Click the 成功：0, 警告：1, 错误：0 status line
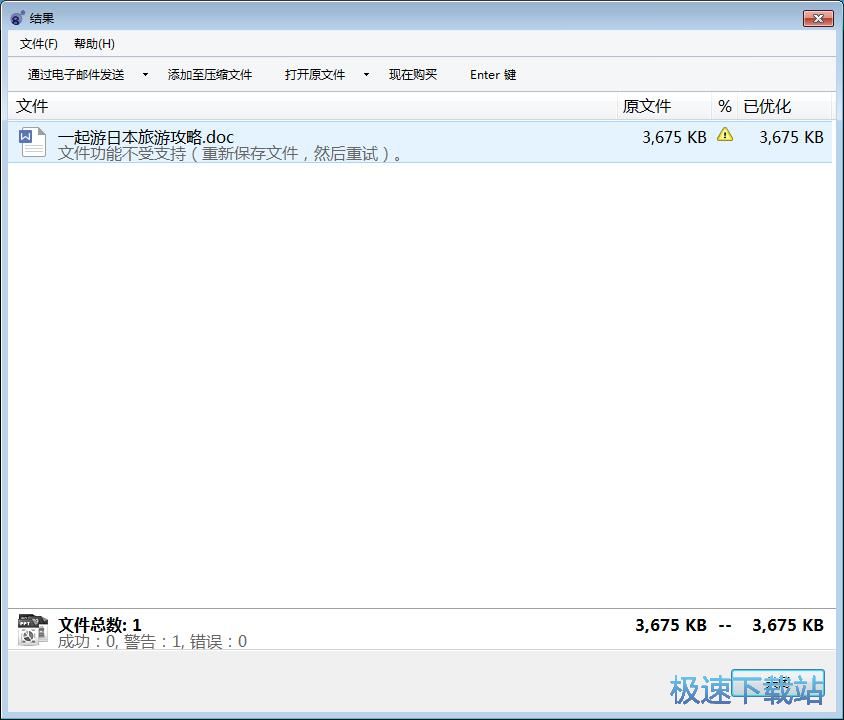This screenshot has width=844, height=720. 152,641
